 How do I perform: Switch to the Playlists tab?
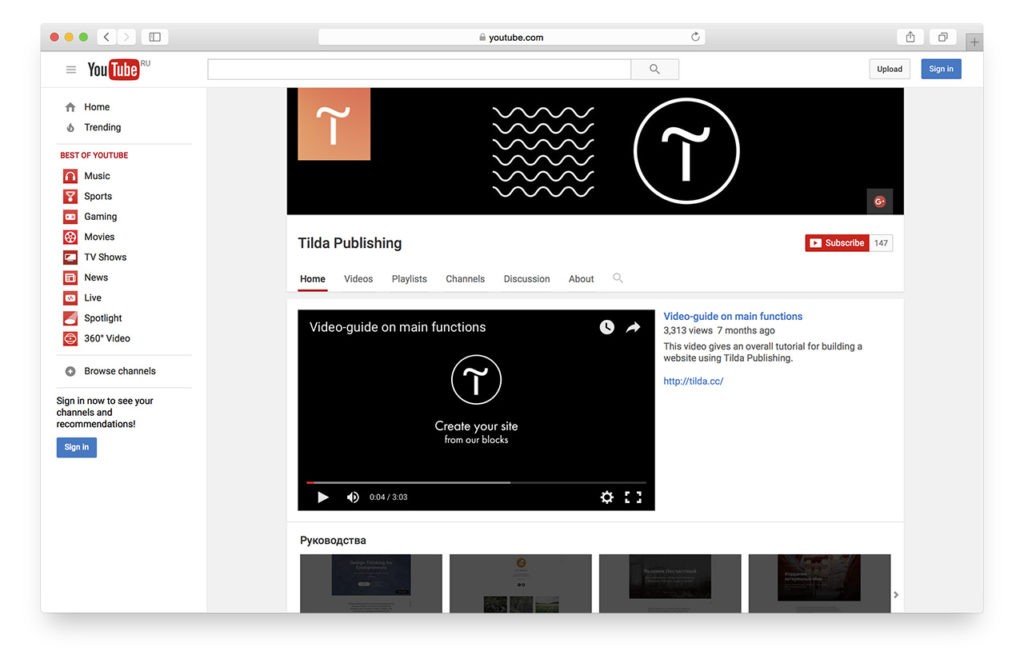pos(409,279)
